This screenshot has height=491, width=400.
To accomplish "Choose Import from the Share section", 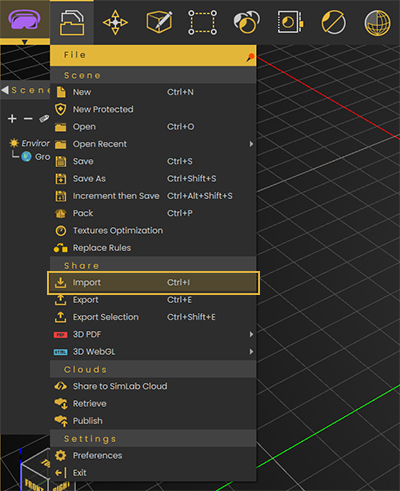I will pyautogui.click(x=153, y=283).
